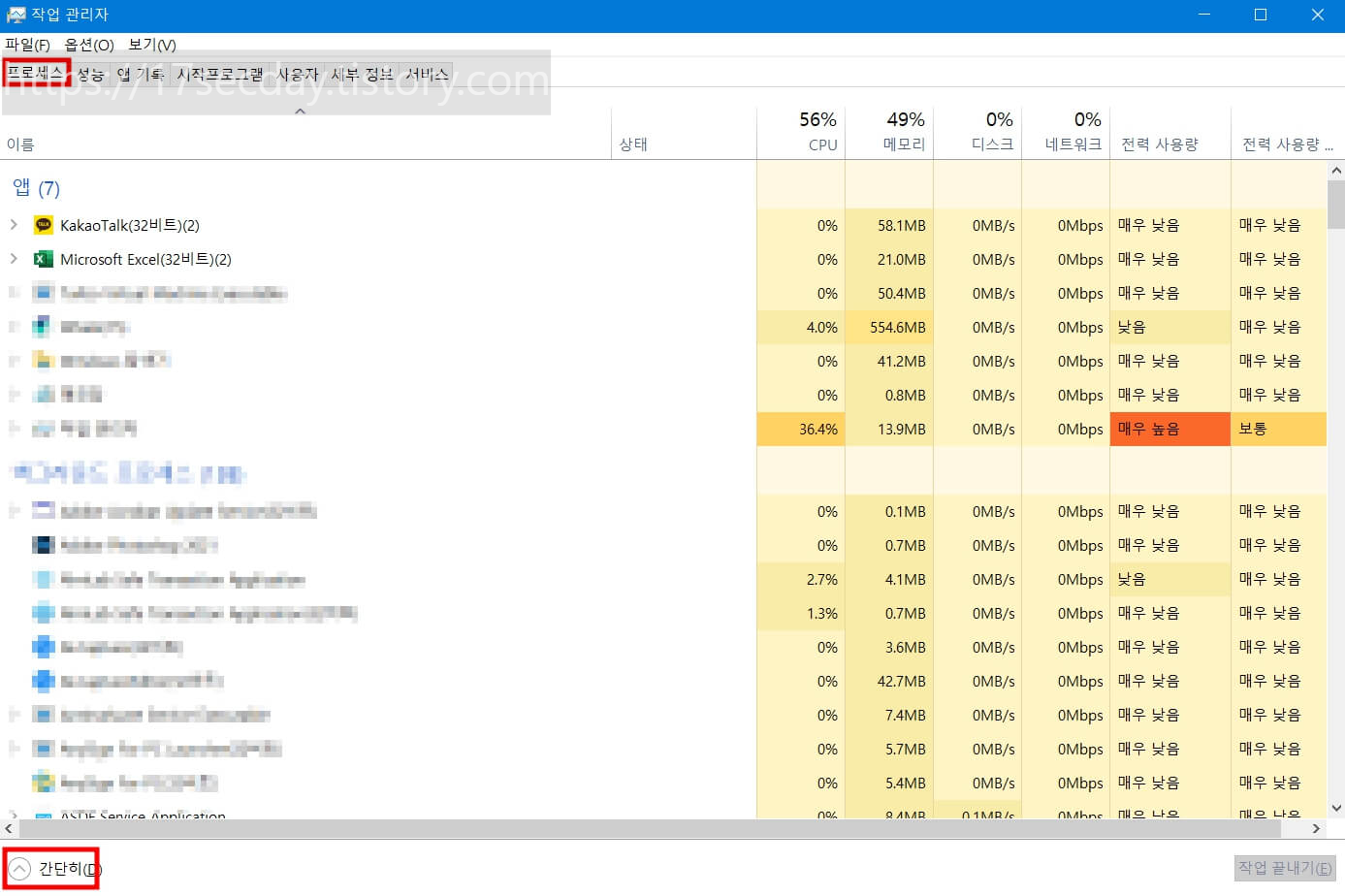Click the 2.7% CPU cell
The height and width of the screenshot is (896, 1345).
[801, 579]
